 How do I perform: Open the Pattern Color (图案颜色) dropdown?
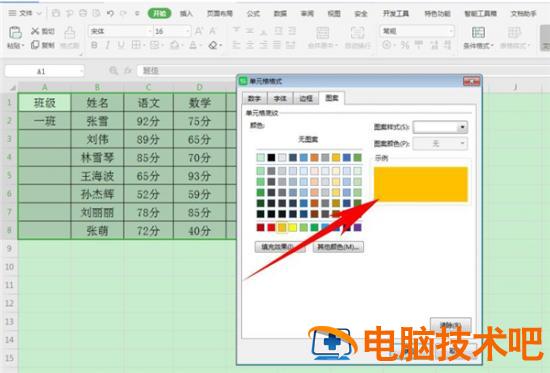pos(462,143)
